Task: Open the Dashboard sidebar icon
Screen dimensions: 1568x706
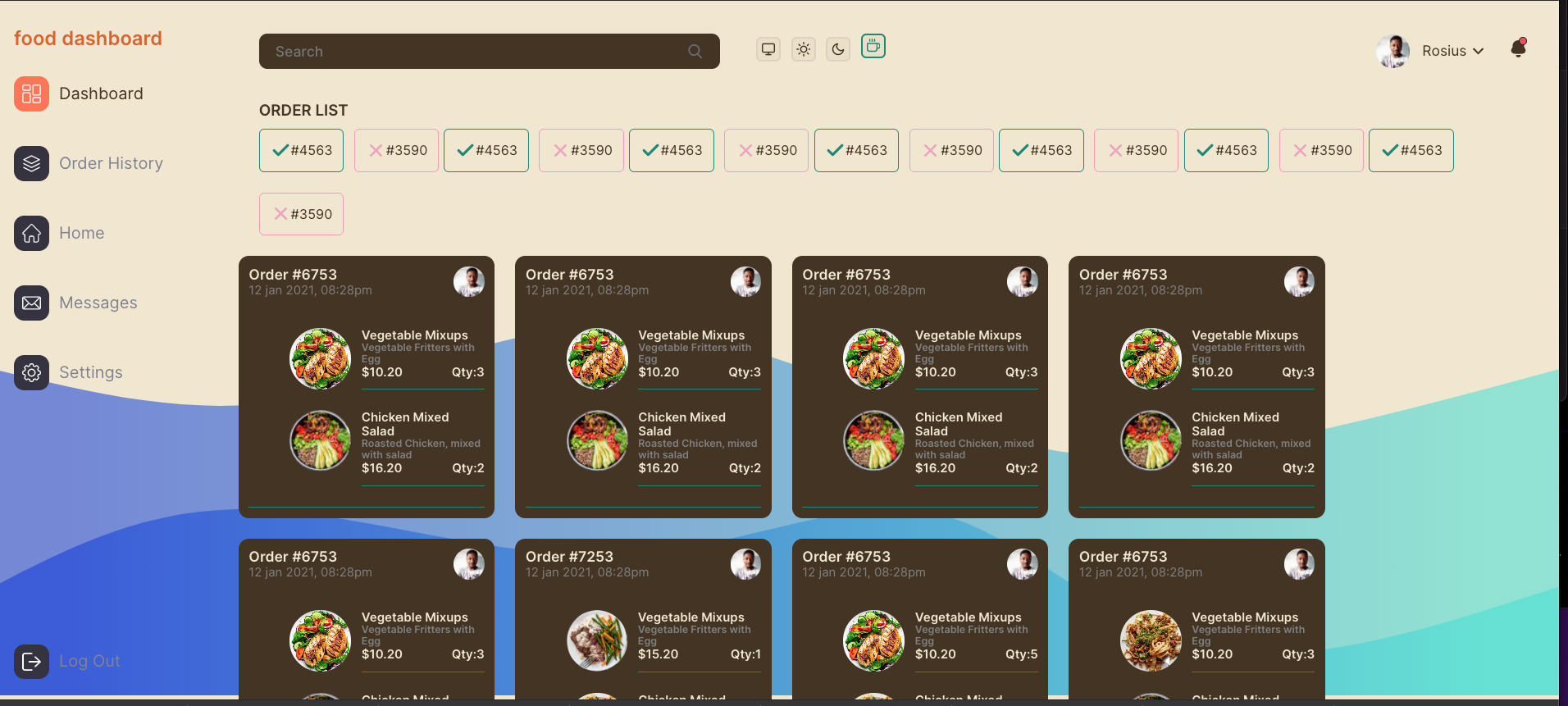Action: 31,93
